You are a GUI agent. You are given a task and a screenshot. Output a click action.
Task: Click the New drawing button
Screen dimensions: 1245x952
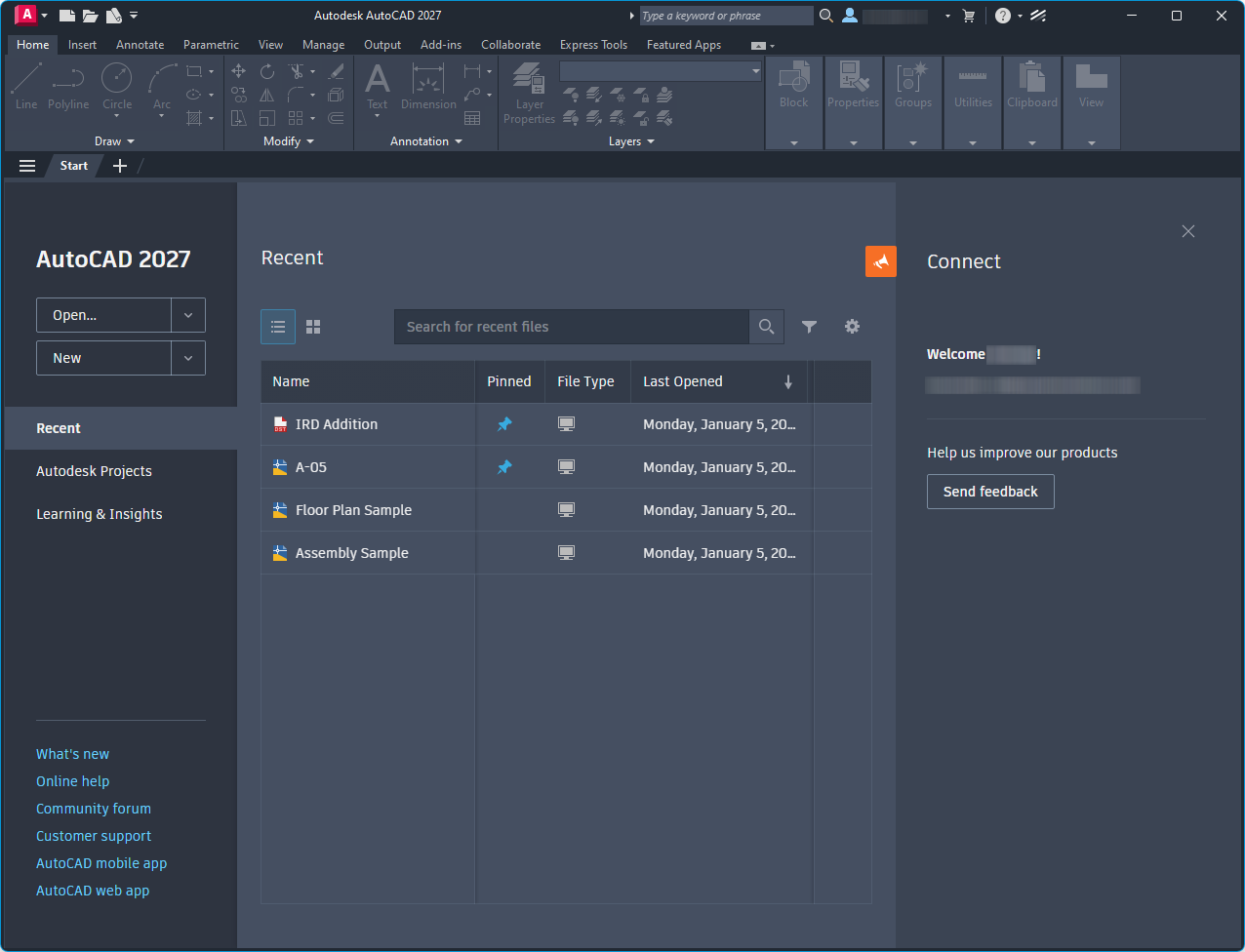[x=103, y=358]
